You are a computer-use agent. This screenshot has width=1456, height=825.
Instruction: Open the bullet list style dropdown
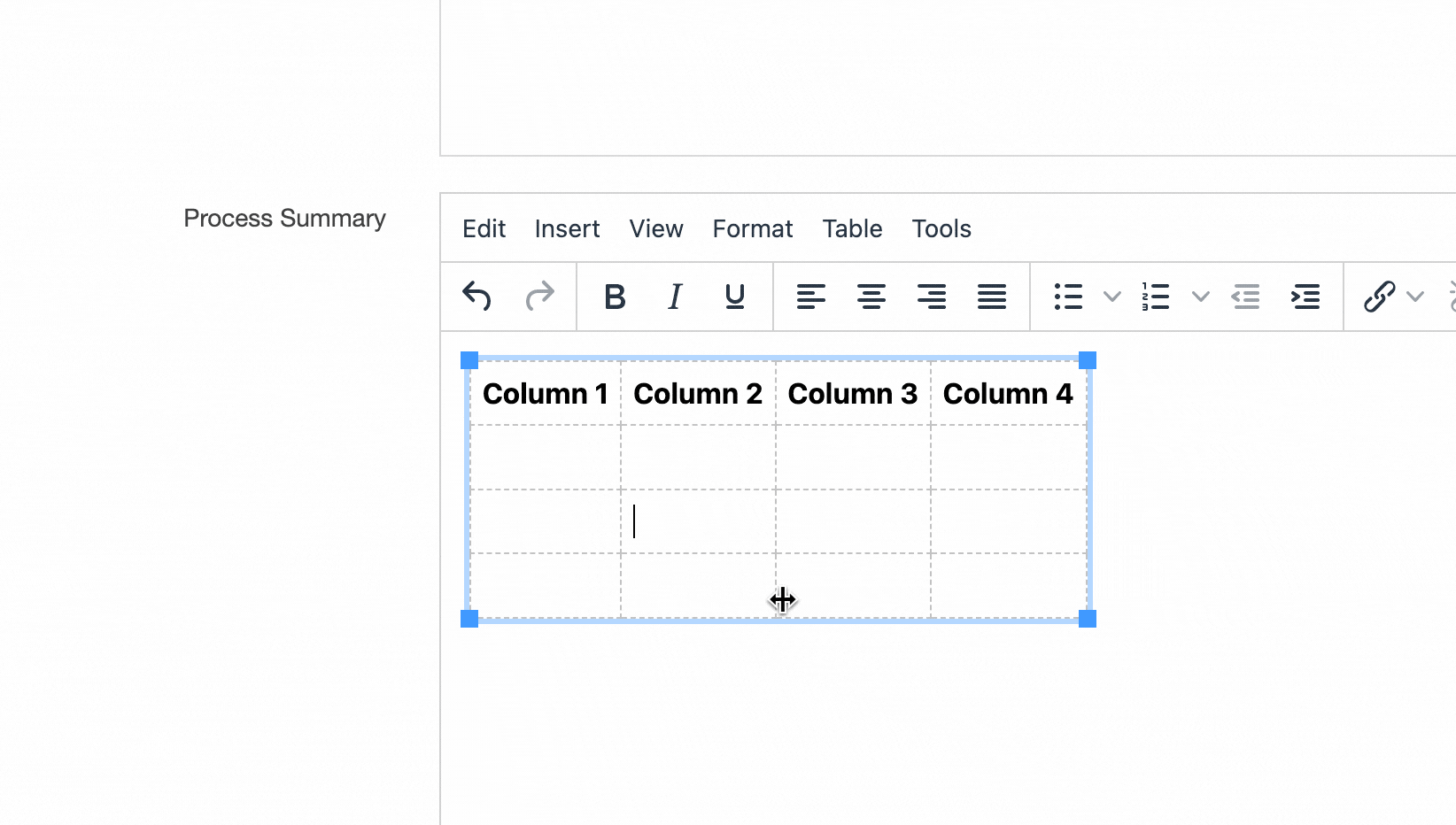point(1111,297)
